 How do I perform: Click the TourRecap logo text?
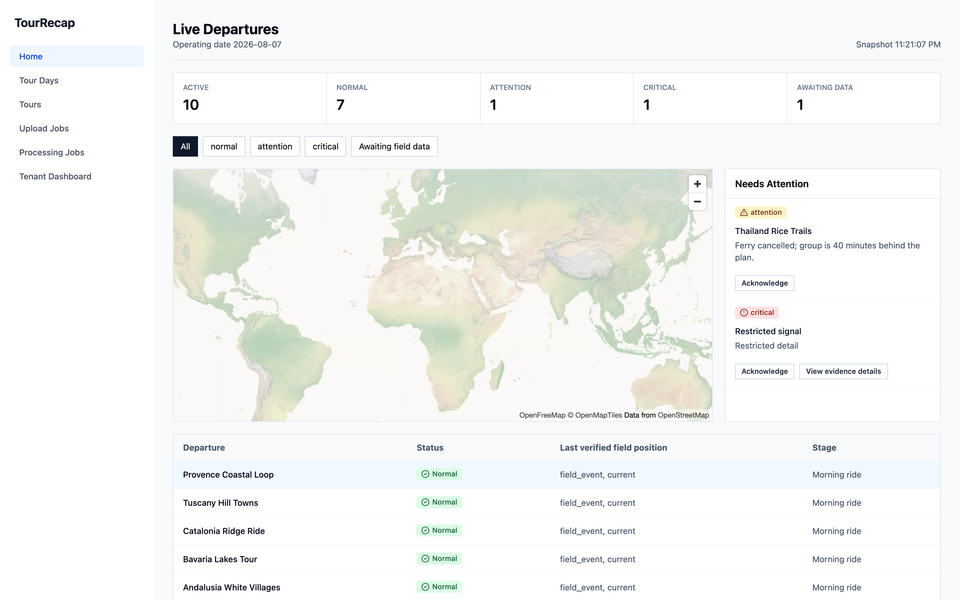tap(45, 23)
